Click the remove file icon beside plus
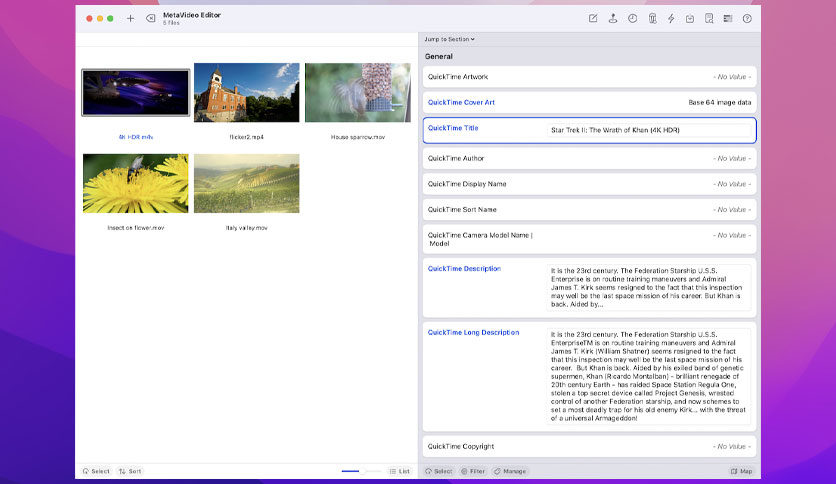836x484 pixels. tap(151, 19)
